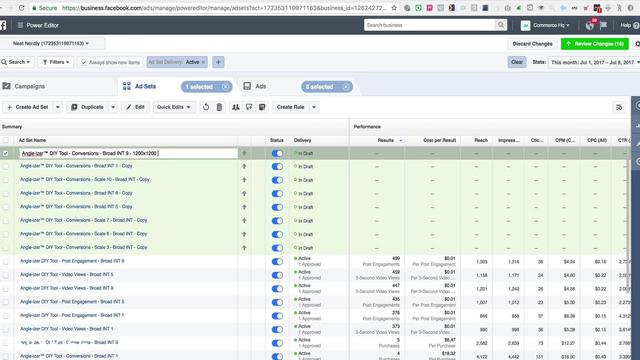
Task: Reload the browser page
Action: 22,8
